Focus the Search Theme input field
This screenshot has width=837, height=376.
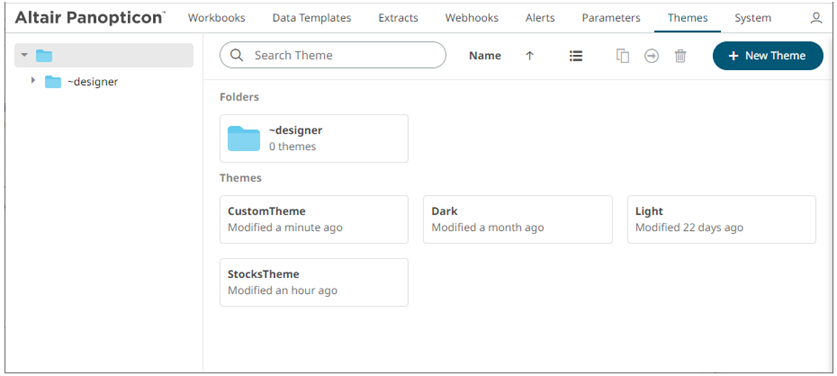point(333,55)
